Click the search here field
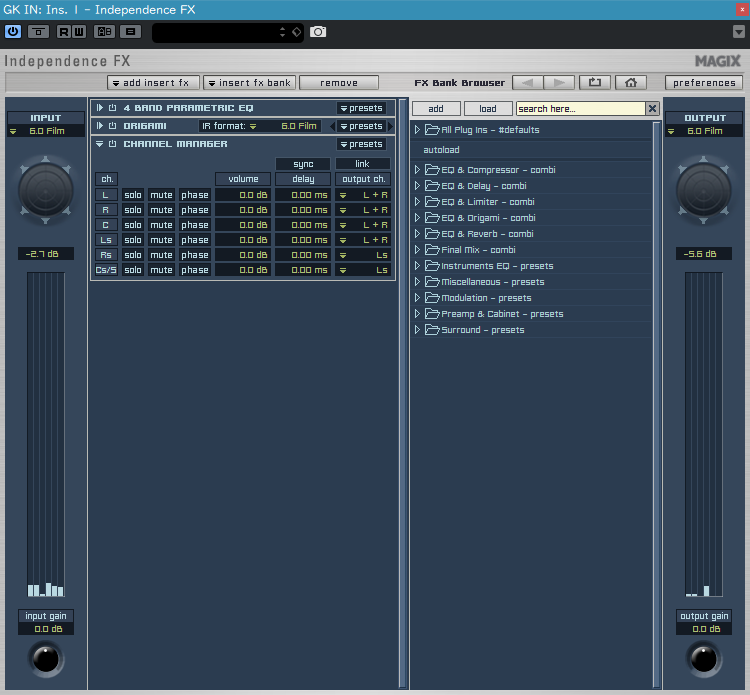The height and width of the screenshot is (695, 750). point(581,109)
